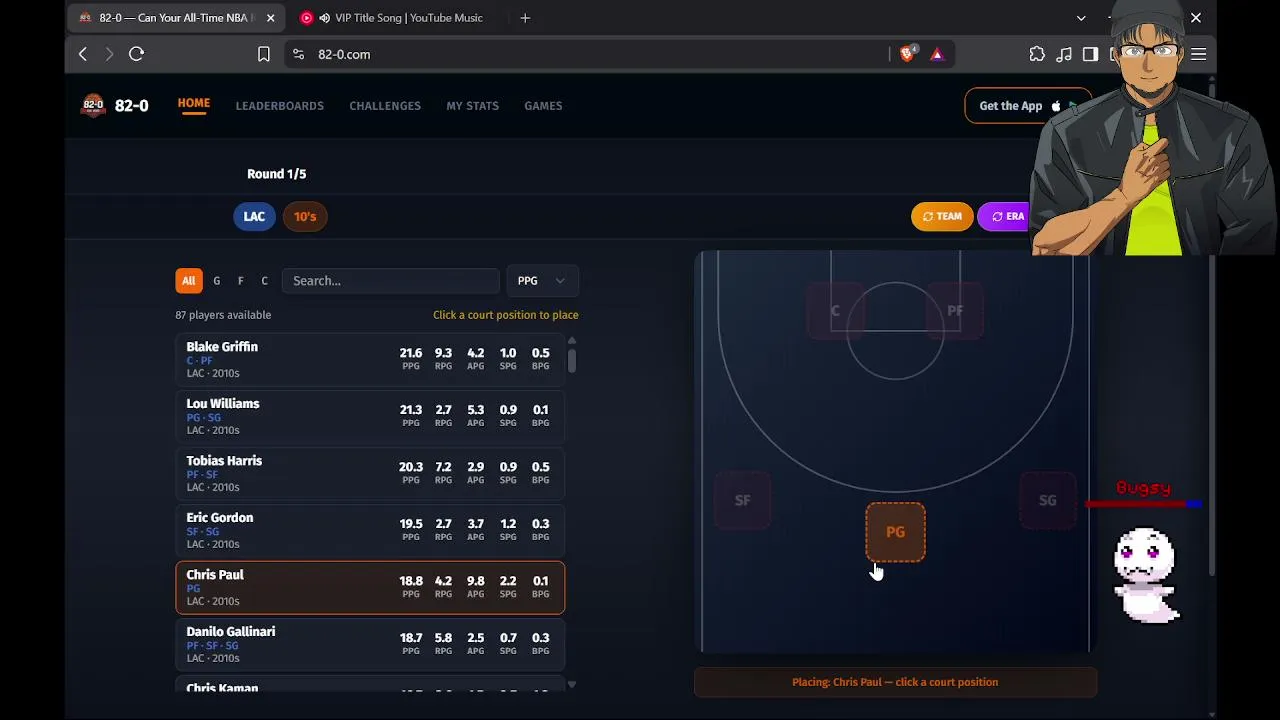Select Lou Williams from the player list
Viewport: 1280px width, 720px height.
coord(370,417)
